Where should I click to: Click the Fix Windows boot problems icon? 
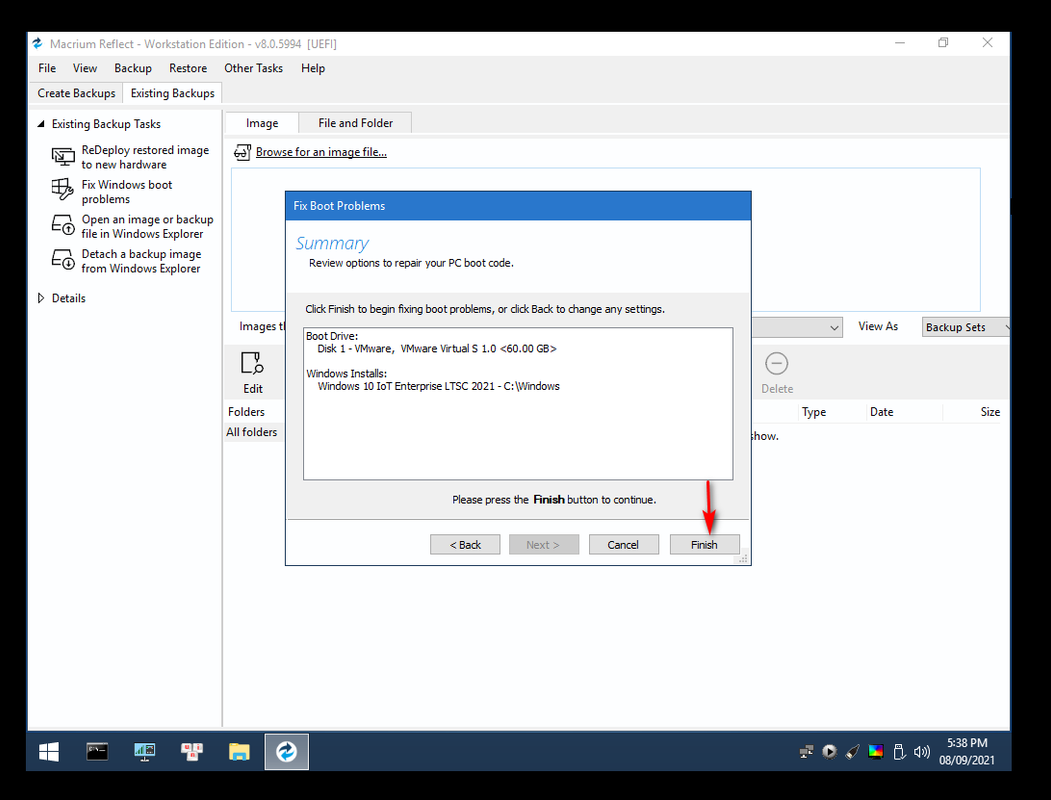63,190
